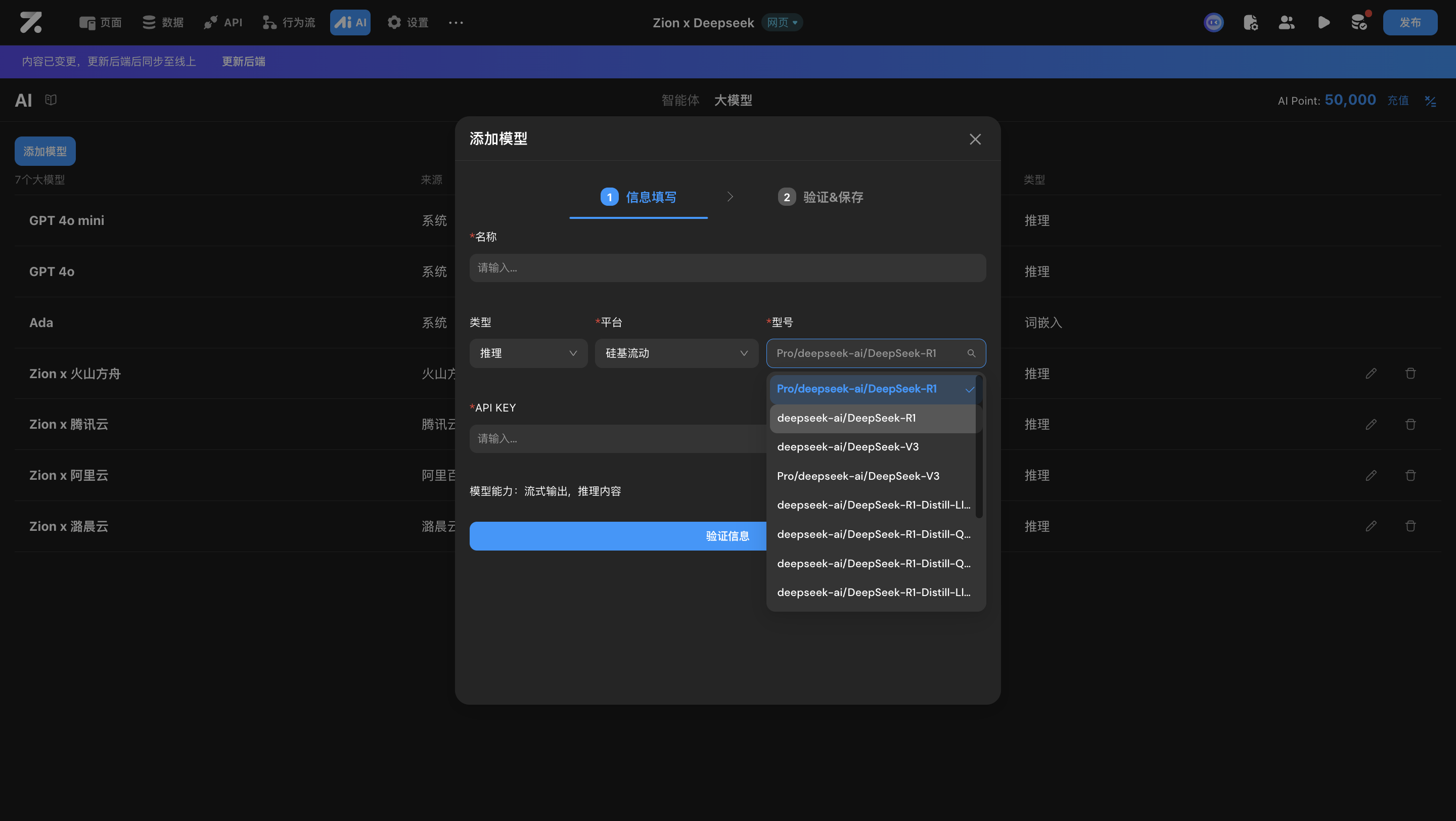The width and height of the screenshot is (1456, 821).
Task: Select the GPT 4o mini row
Action: [x=727, y=220]
